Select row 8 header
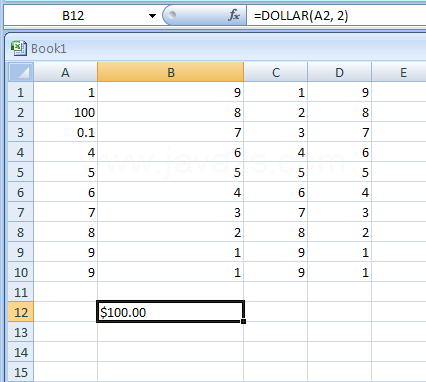Screen dimensions: 426x382 (x=21, y=232)
